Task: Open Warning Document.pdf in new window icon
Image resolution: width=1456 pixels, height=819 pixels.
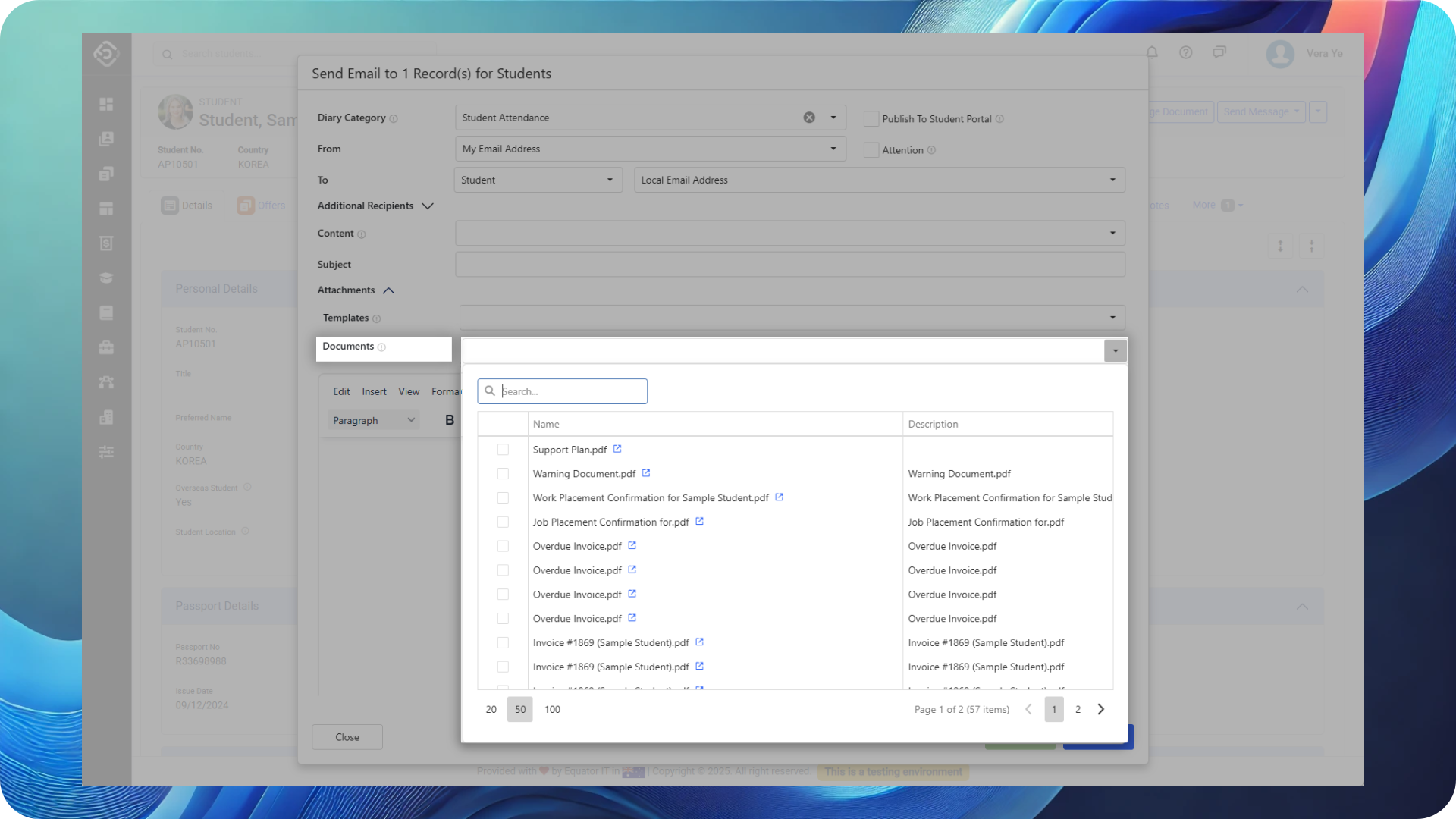Action: [x=646, y=473]
